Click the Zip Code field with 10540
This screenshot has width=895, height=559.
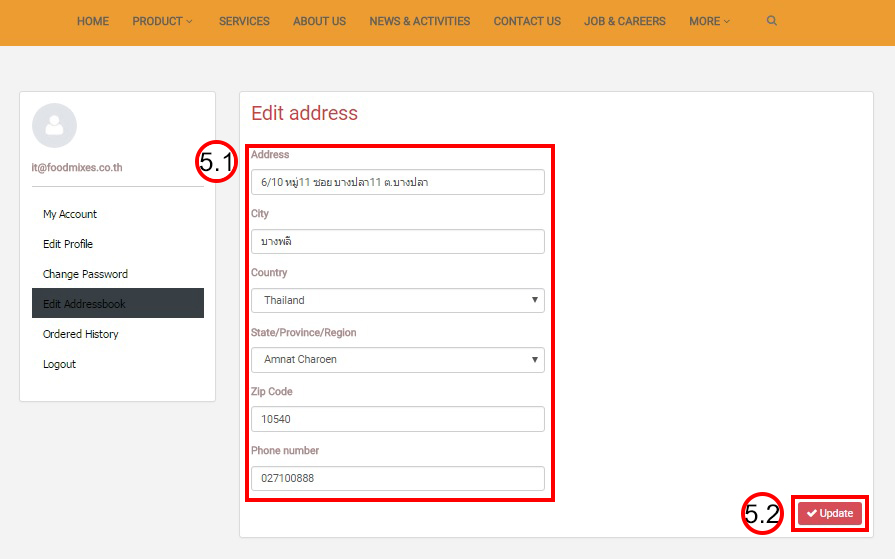398,419
